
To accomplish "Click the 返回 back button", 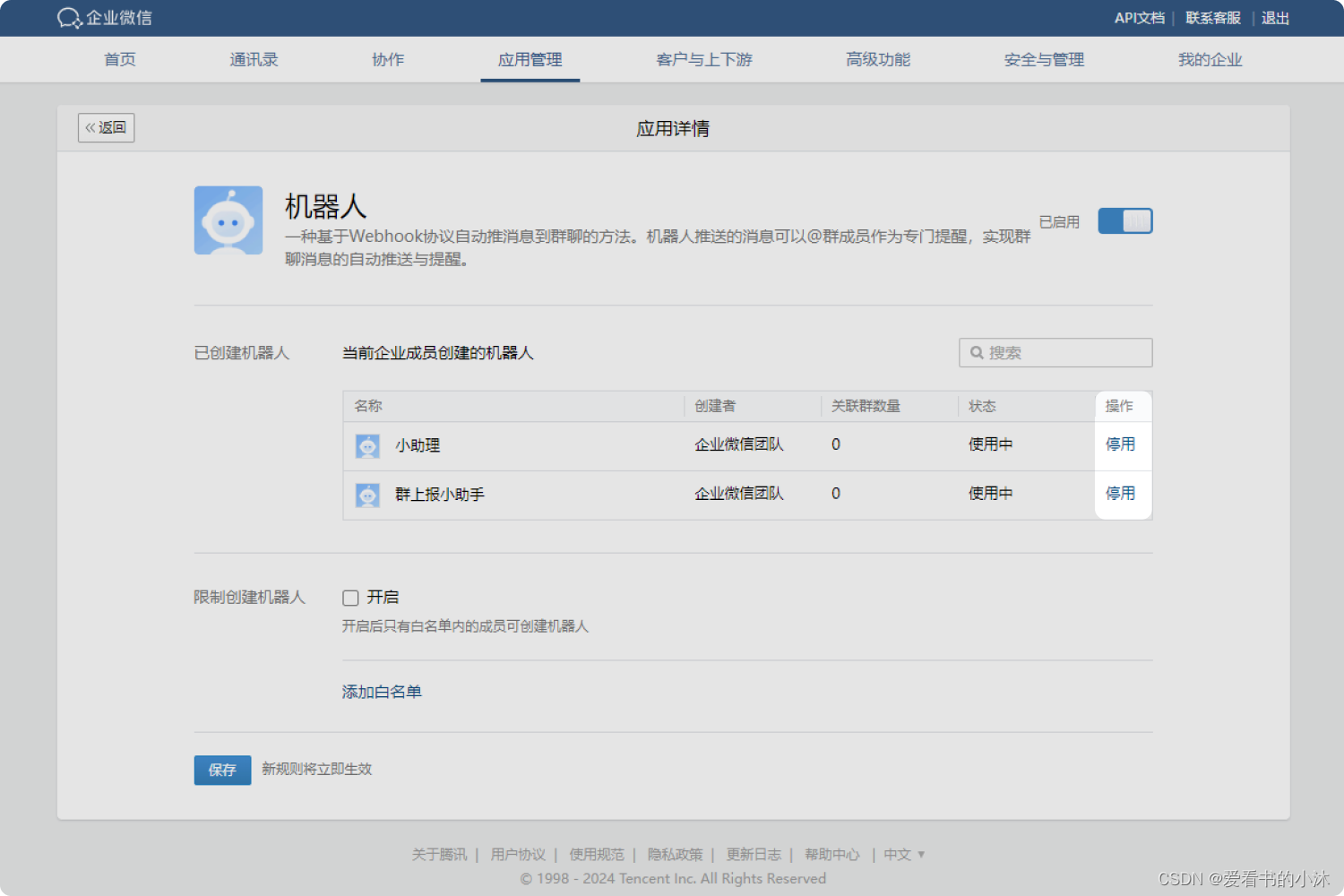I will point(106,128).
